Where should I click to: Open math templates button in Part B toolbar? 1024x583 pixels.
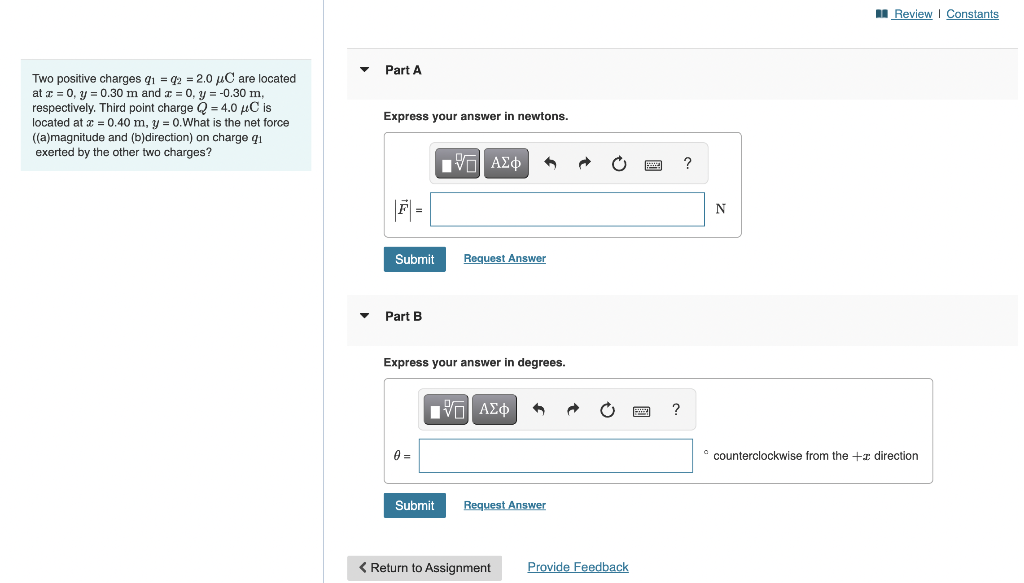446,409
